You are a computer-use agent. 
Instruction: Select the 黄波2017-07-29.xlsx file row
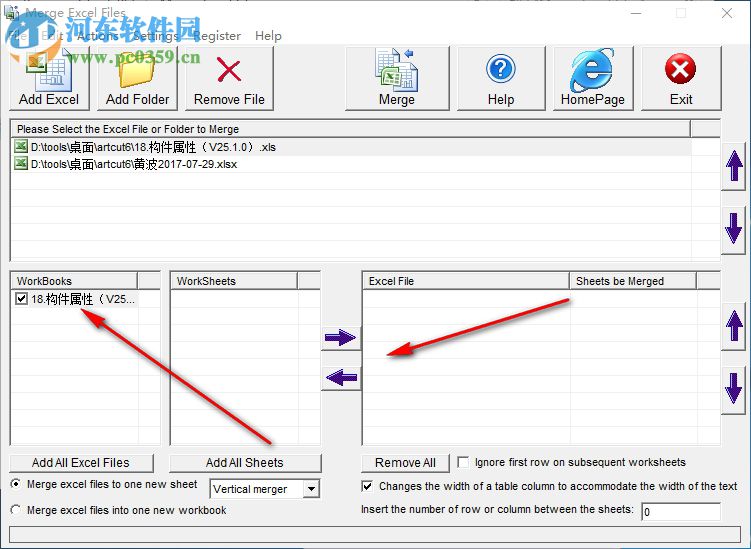click(351, 164)
